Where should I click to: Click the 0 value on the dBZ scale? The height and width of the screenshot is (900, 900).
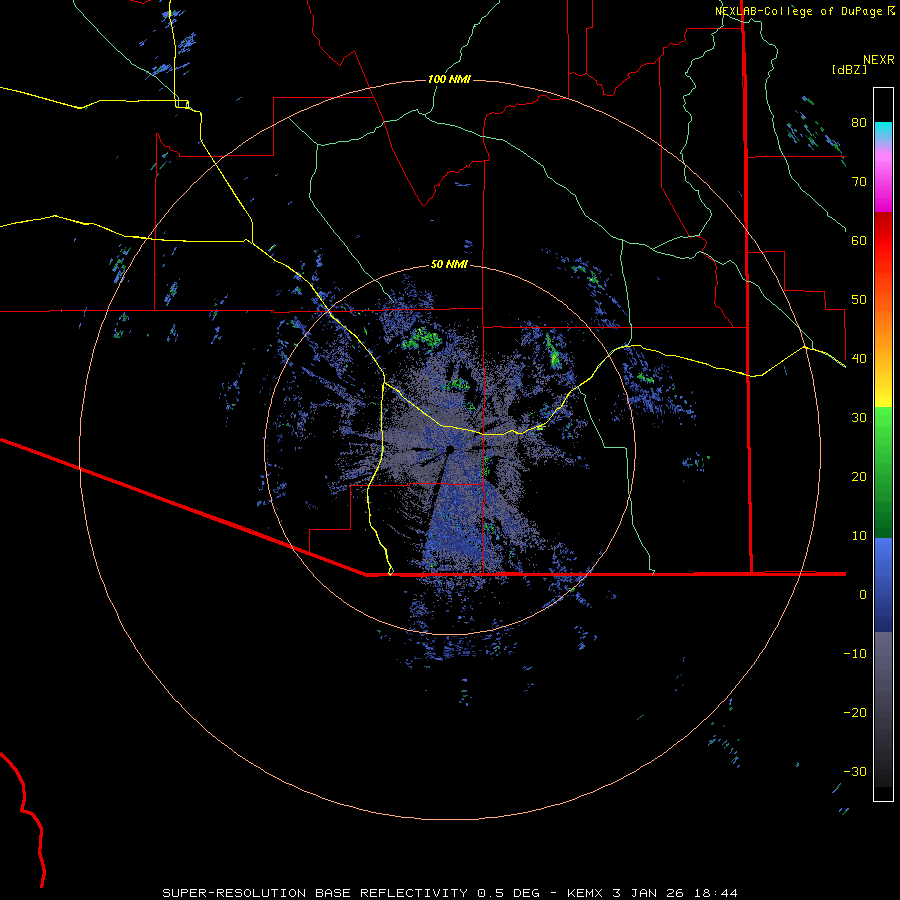(x=863, y=595)
